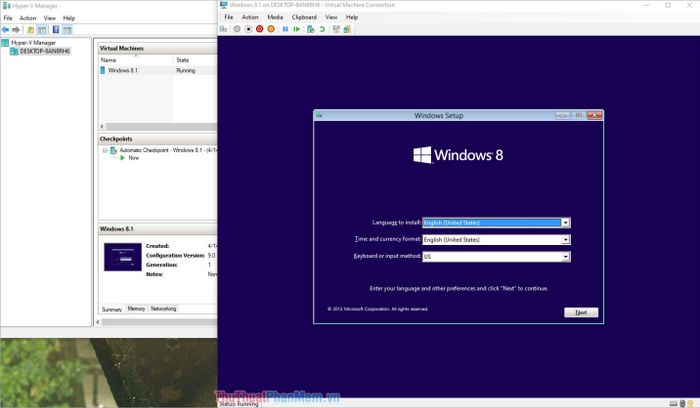Switch to the Networking tab

click(x=163, y=308)
